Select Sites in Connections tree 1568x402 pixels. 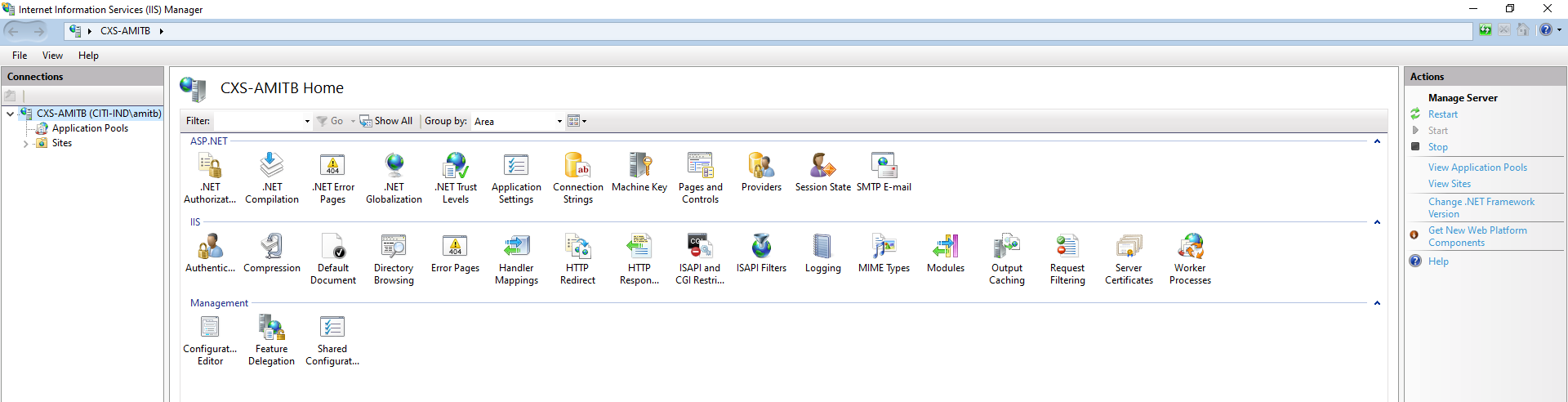tap(62, 143)
